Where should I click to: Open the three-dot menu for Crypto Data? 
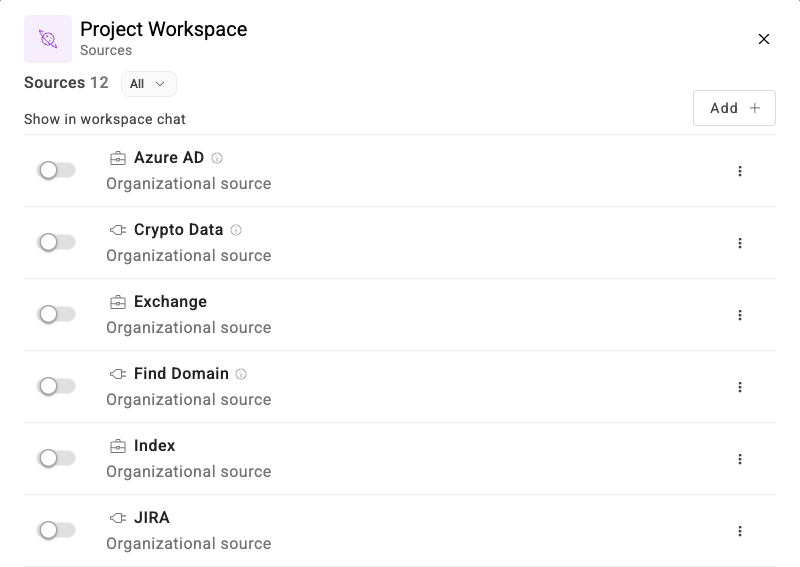[x=740, y=243]
